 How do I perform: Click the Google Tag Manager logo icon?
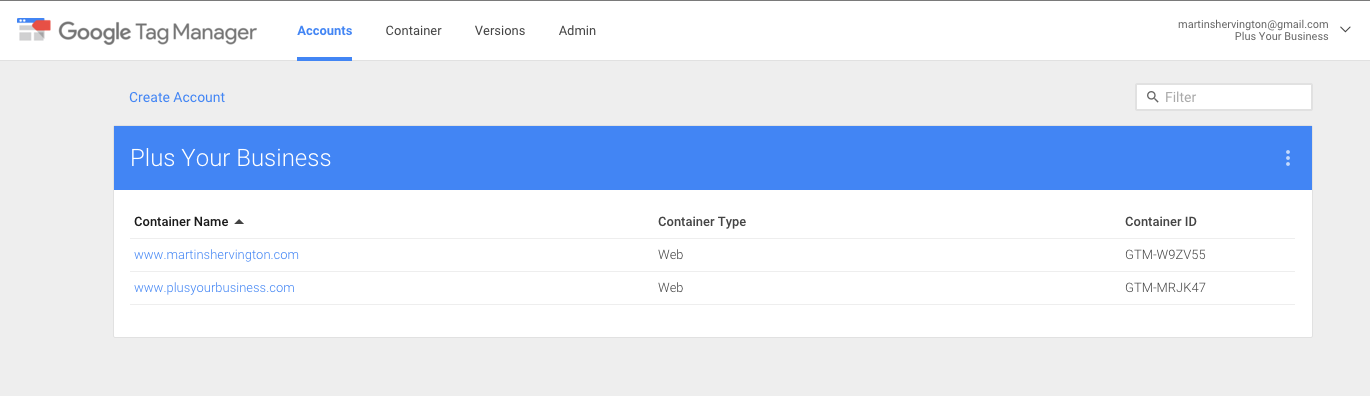pyautogui.click(x=34, y=30)
